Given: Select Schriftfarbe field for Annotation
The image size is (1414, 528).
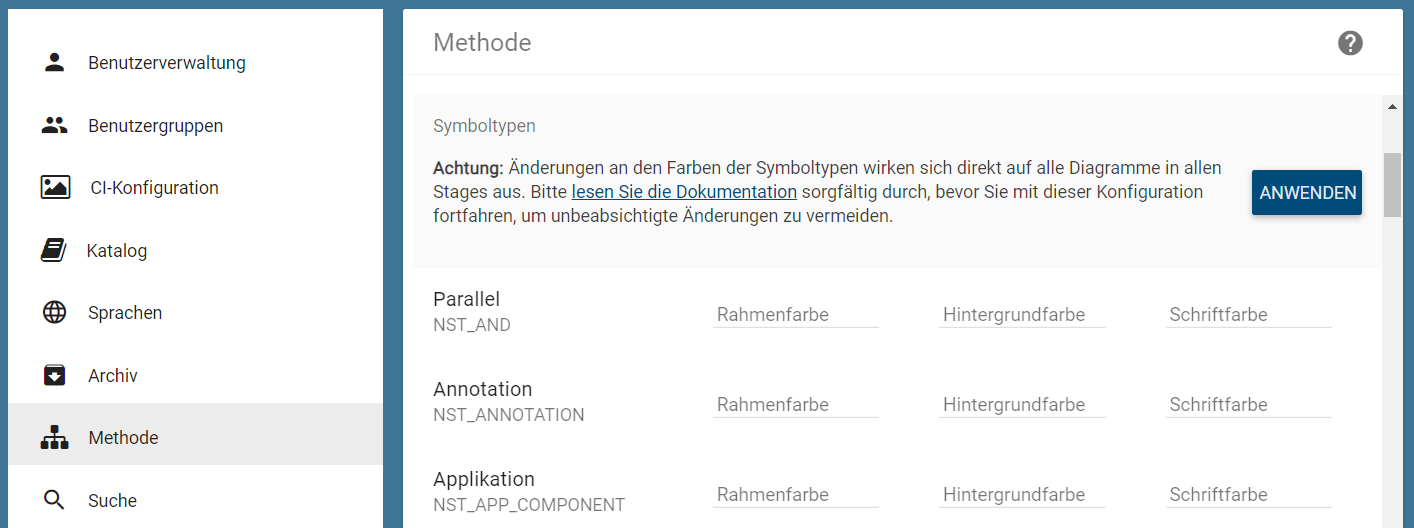Looking at the screenshot, I should pos(1248,405).
